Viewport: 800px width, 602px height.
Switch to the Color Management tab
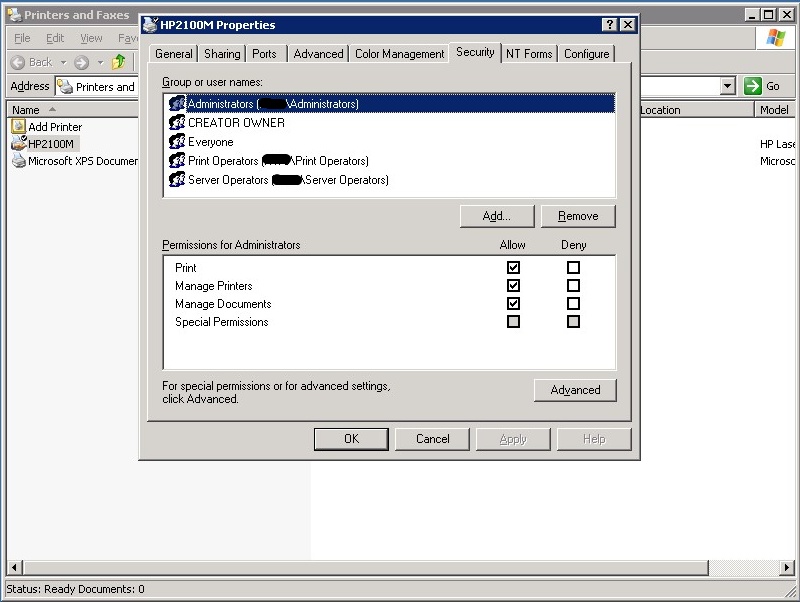[399, 53]
